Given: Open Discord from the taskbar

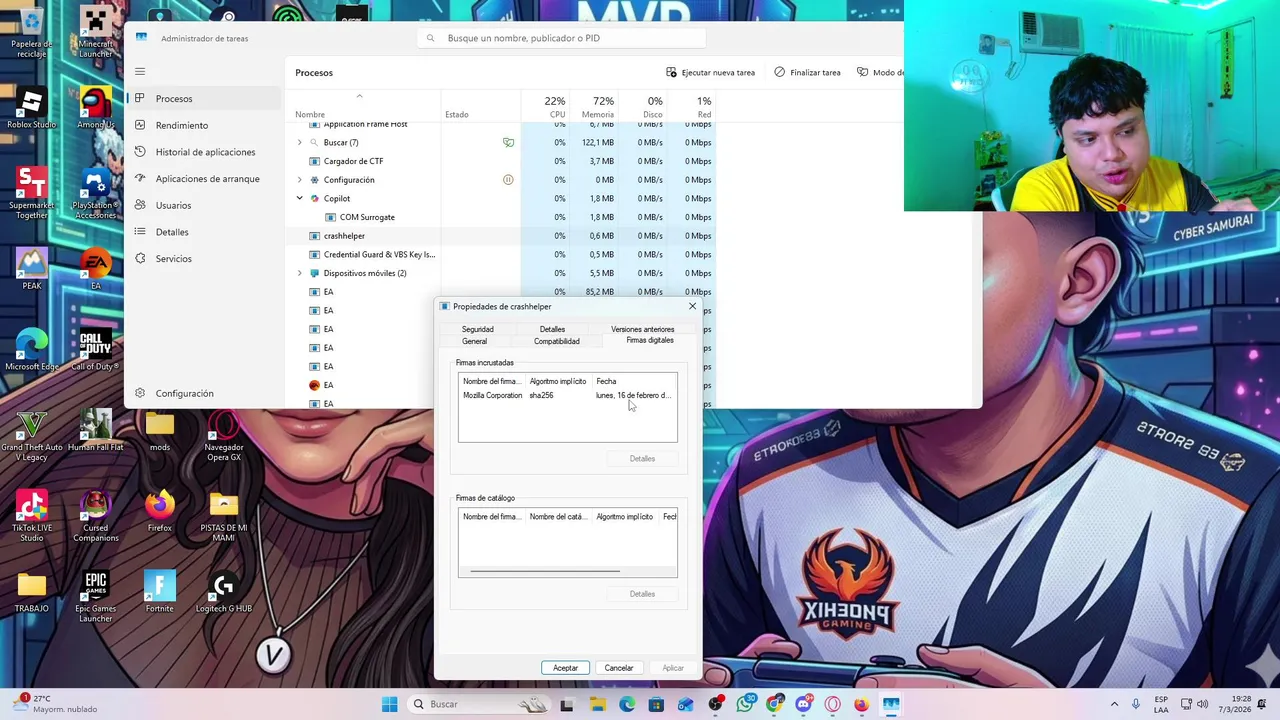Looking at the screenshot, I should click(x=803, y=704).
